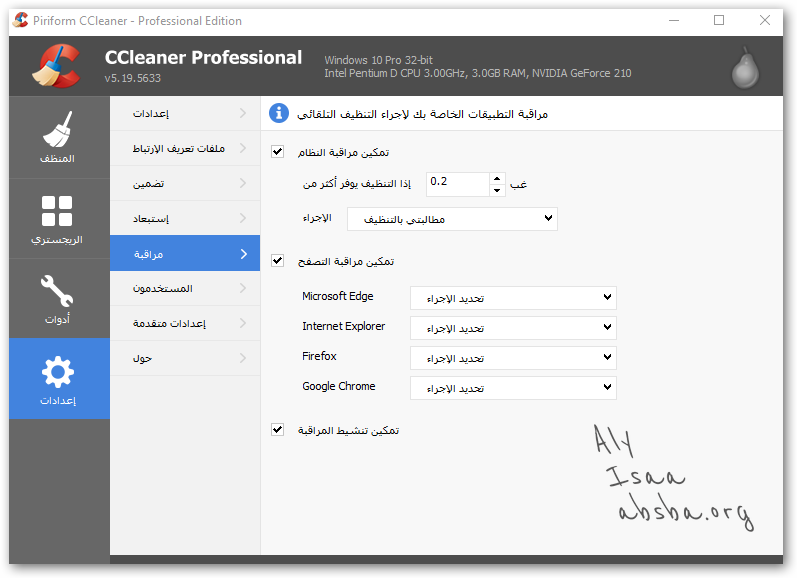
Task: Open the About (حول) section
Action: pos(184,358)
